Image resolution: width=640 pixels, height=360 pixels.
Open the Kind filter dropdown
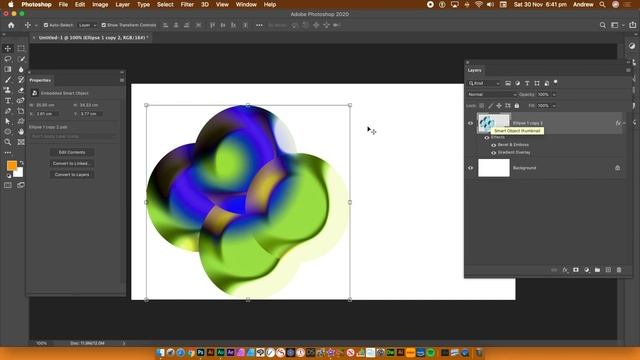484,83
